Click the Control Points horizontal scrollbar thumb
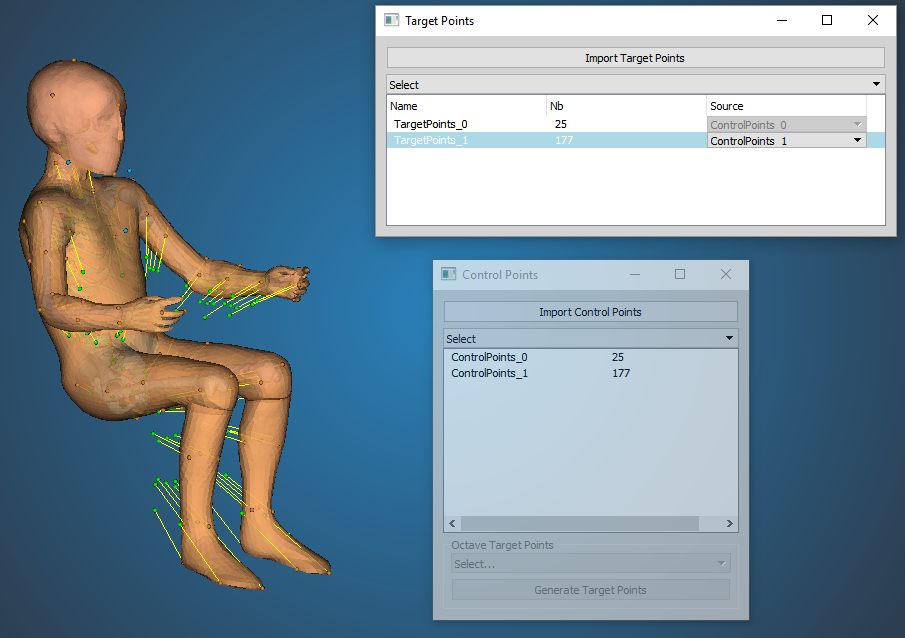This screenshot has height=638, width=905. [579, 523]
